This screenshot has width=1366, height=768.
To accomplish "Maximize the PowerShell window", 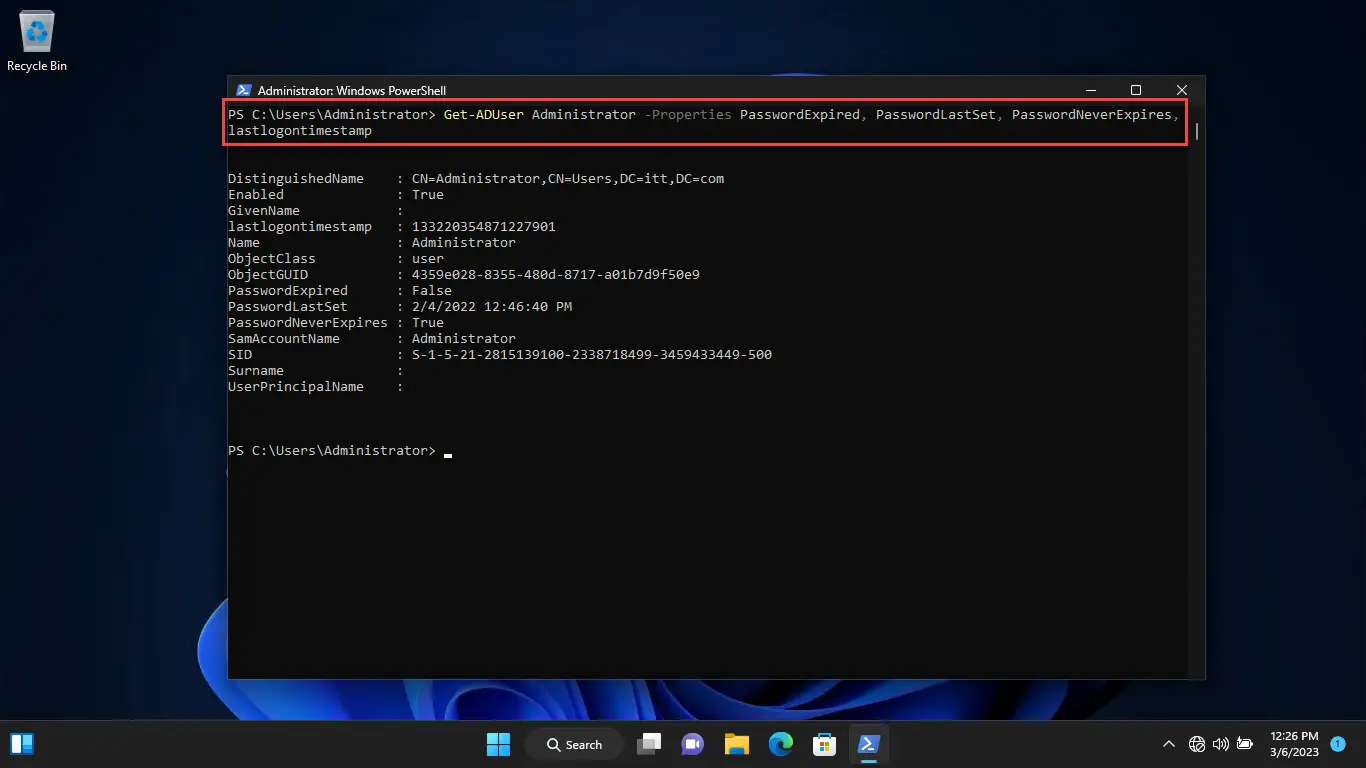I will [x=1135, y=90].
